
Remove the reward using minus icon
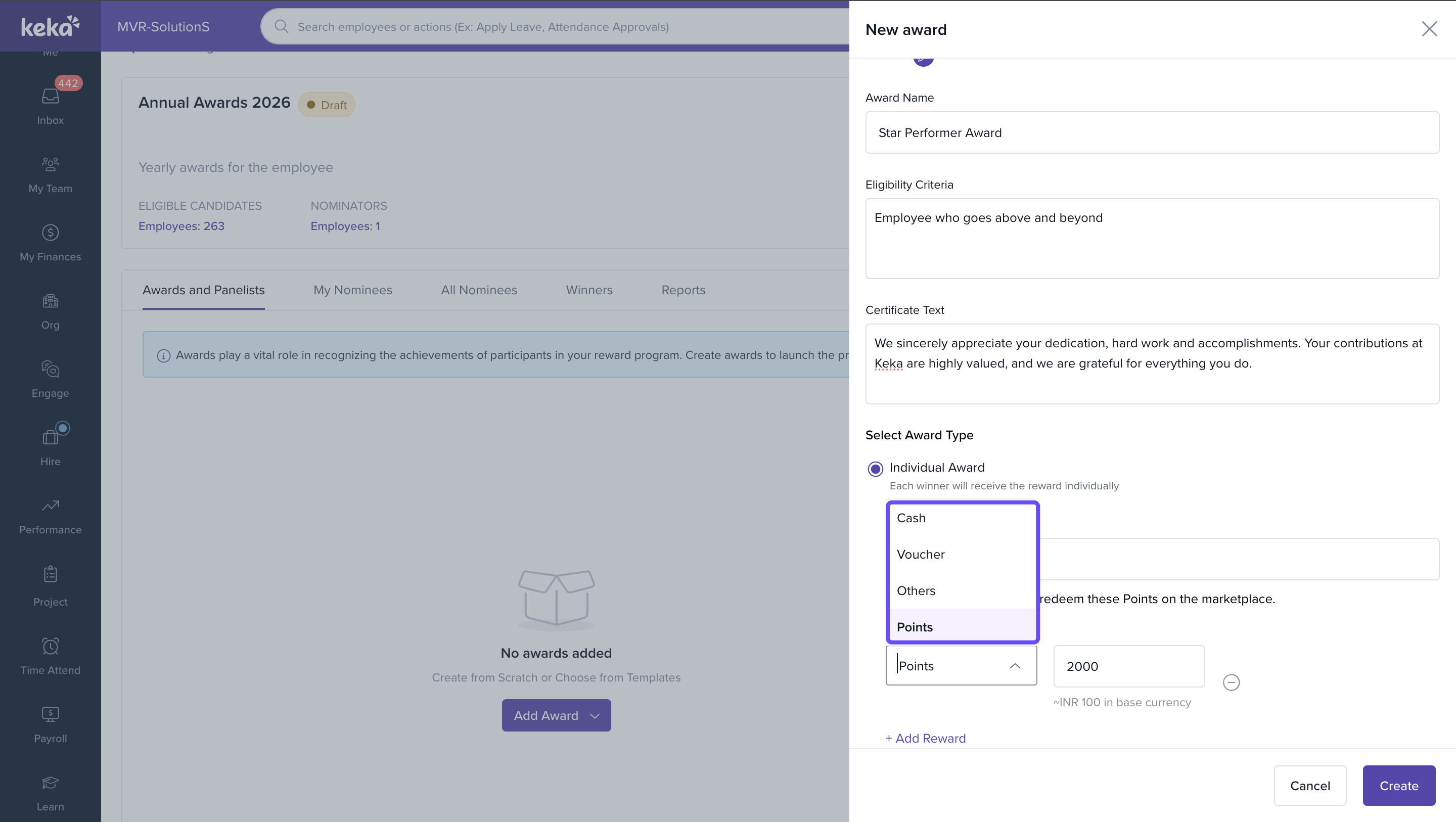coord(1231,682)
